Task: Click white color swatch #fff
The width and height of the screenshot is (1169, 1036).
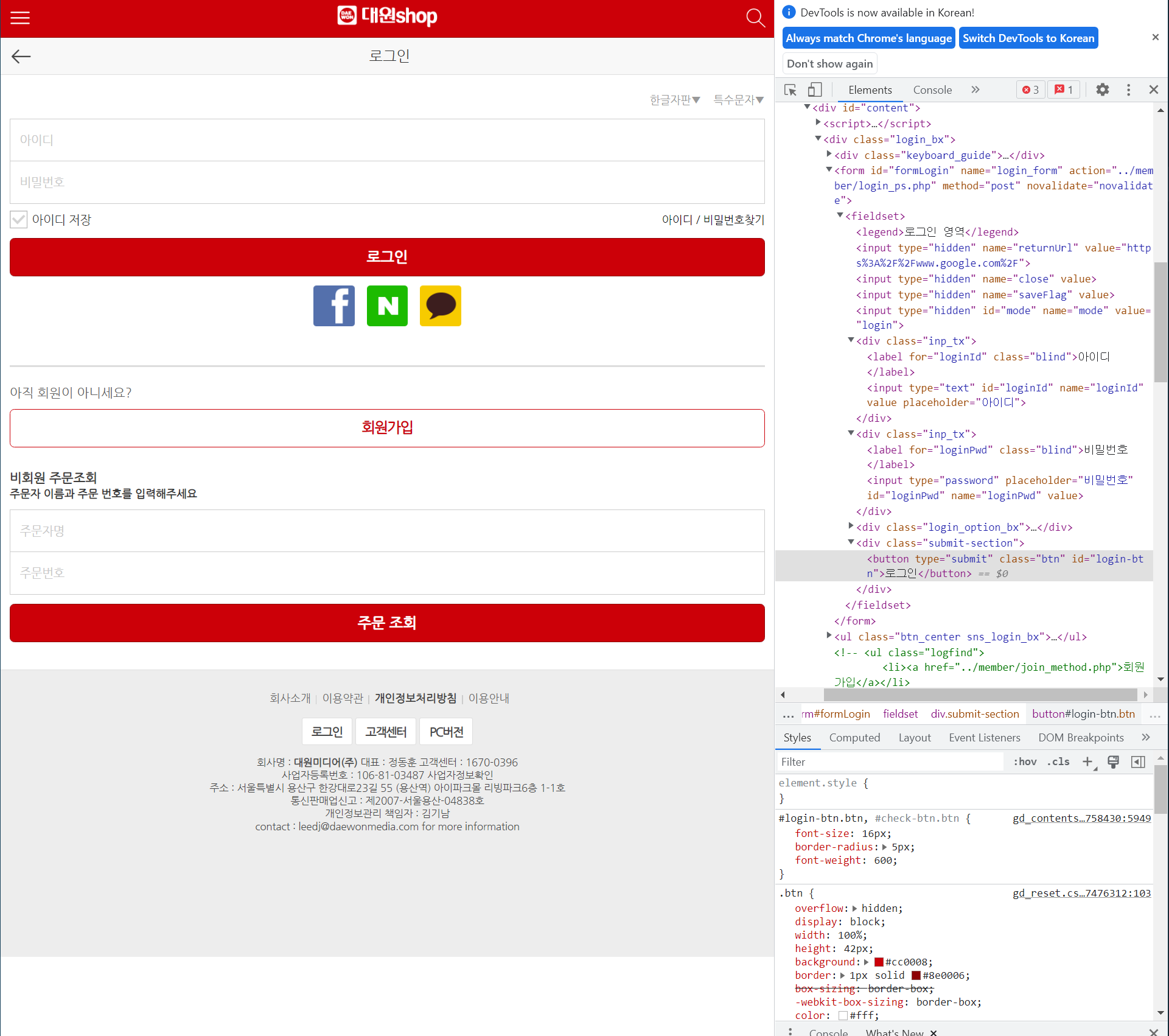Action: click(843, 1016)
